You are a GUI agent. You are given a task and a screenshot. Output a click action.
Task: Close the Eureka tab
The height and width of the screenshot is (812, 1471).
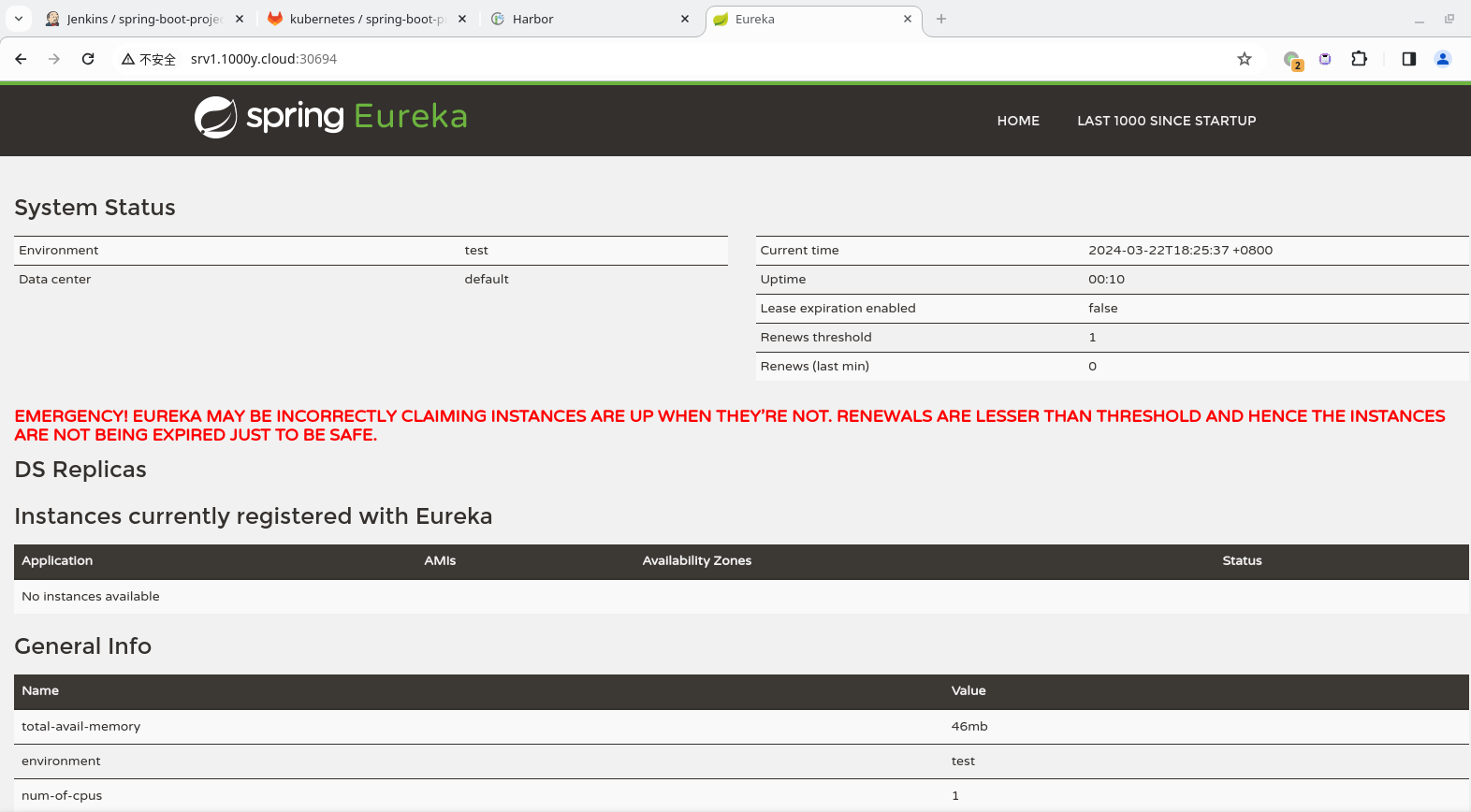[908, 19]
